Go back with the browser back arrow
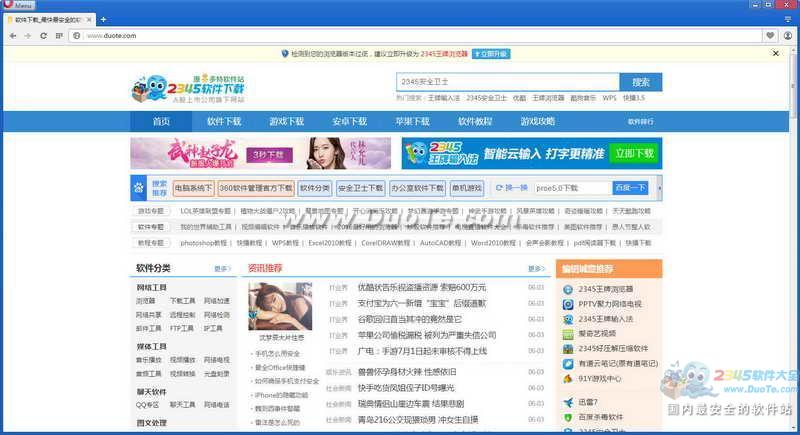800x435 pixels. 13,36
